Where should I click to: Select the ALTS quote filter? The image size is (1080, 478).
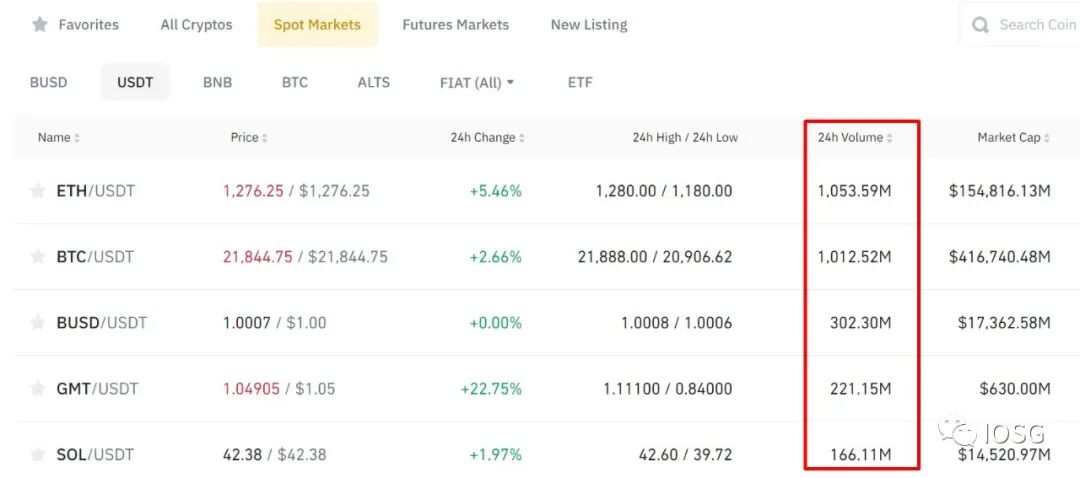coord(373,82)
